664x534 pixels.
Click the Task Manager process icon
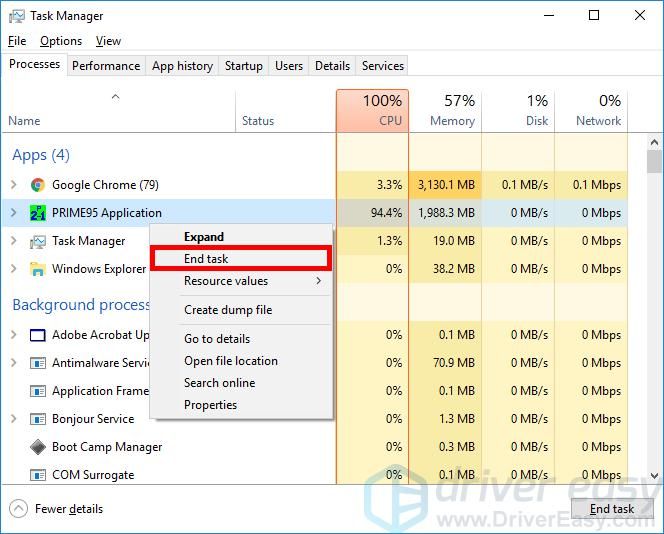pyautogui.click(x=38, y=241)
